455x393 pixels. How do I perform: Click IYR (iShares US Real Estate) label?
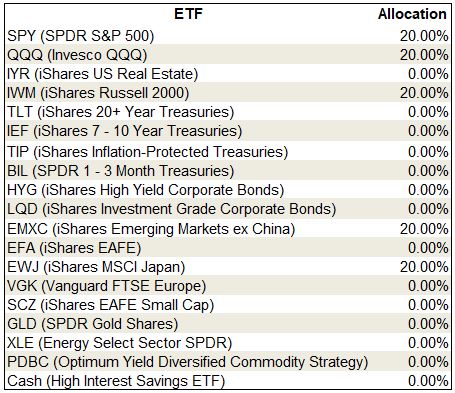point(103,74)
